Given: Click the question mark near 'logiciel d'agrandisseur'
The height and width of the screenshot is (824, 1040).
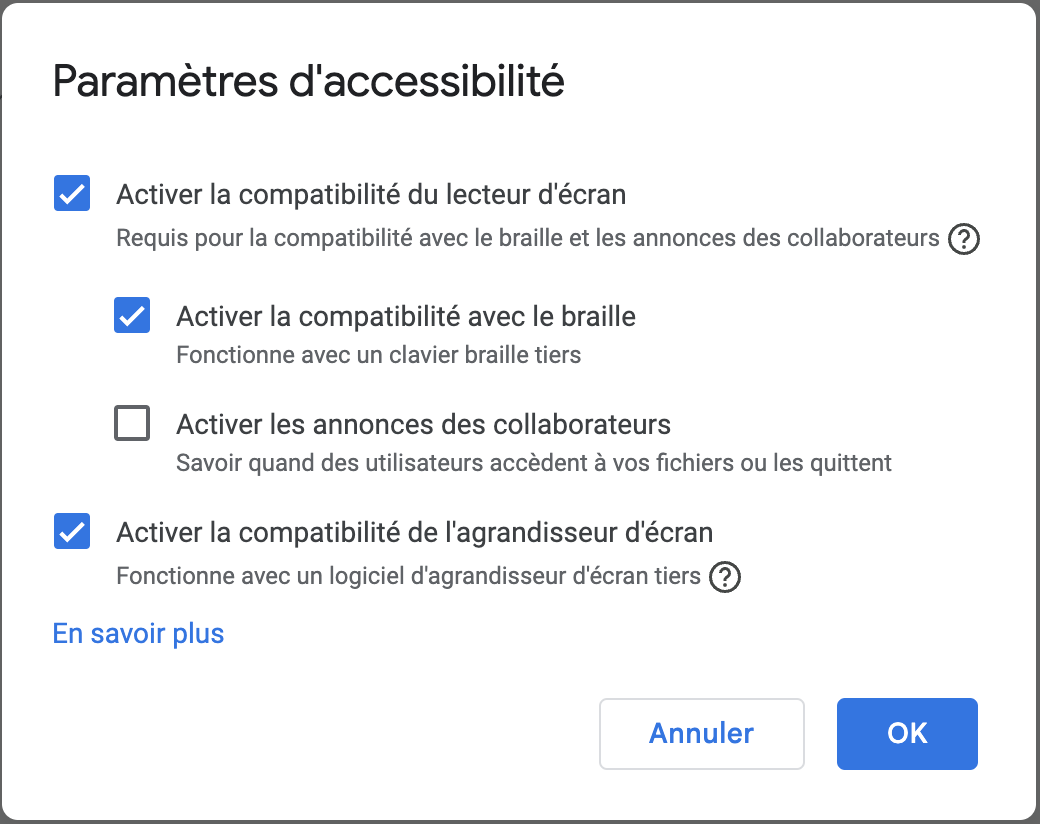Looking at the screenshot, I should (x=726, y=577).
